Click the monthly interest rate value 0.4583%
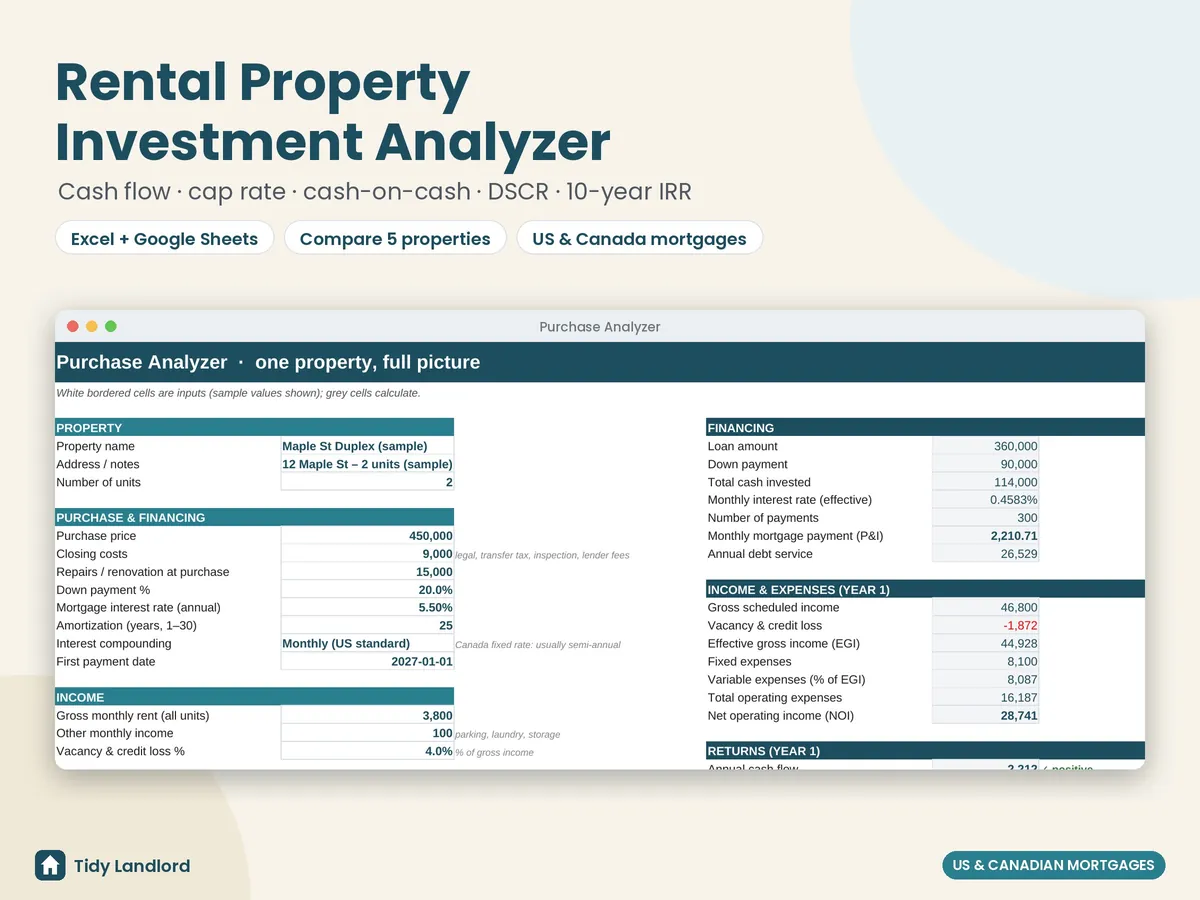This screenshot has width=1200, height=900. (x=985, y=500)
